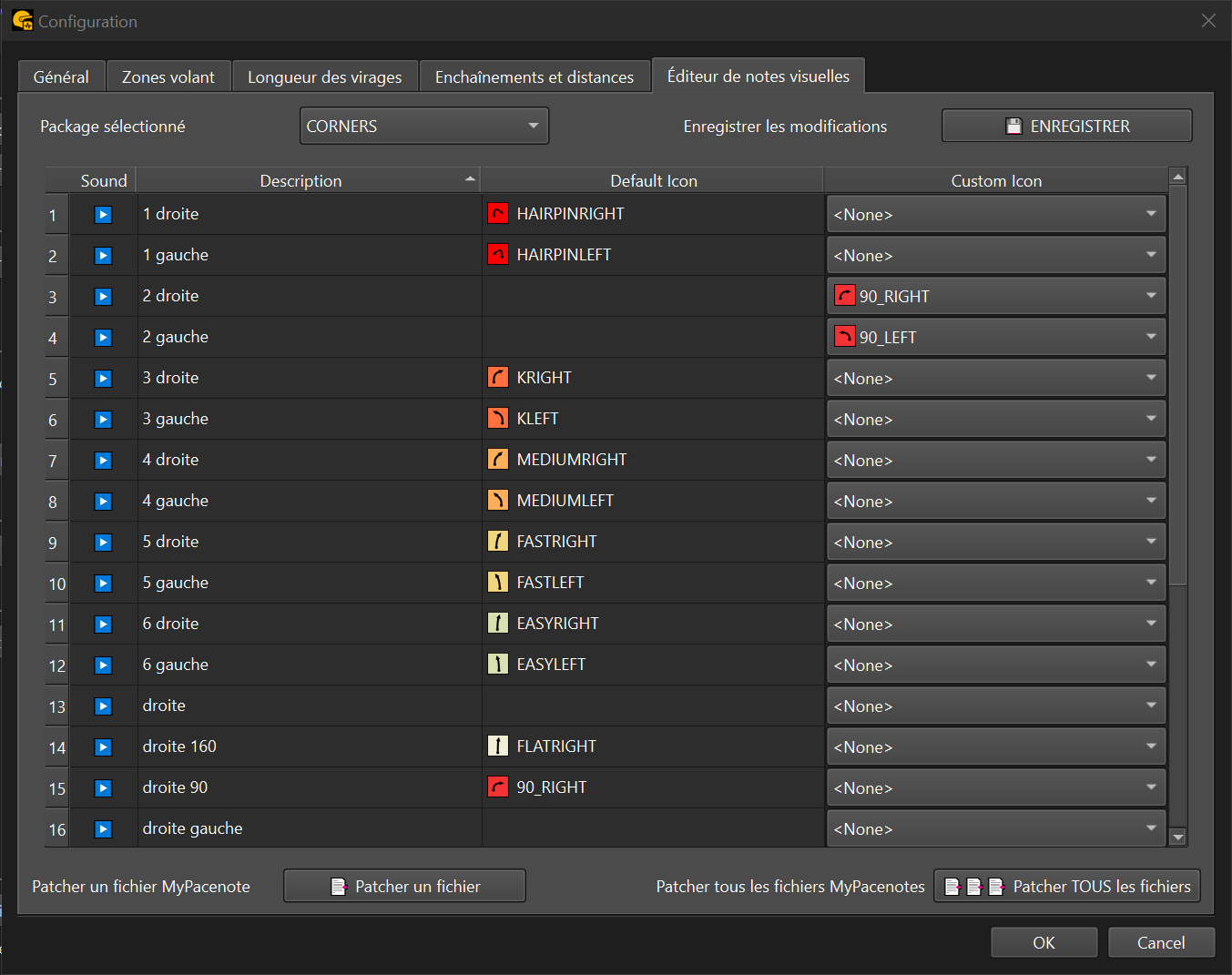Sort by the Description column header
Screen dimensions: 1232x975
(301, 181)
